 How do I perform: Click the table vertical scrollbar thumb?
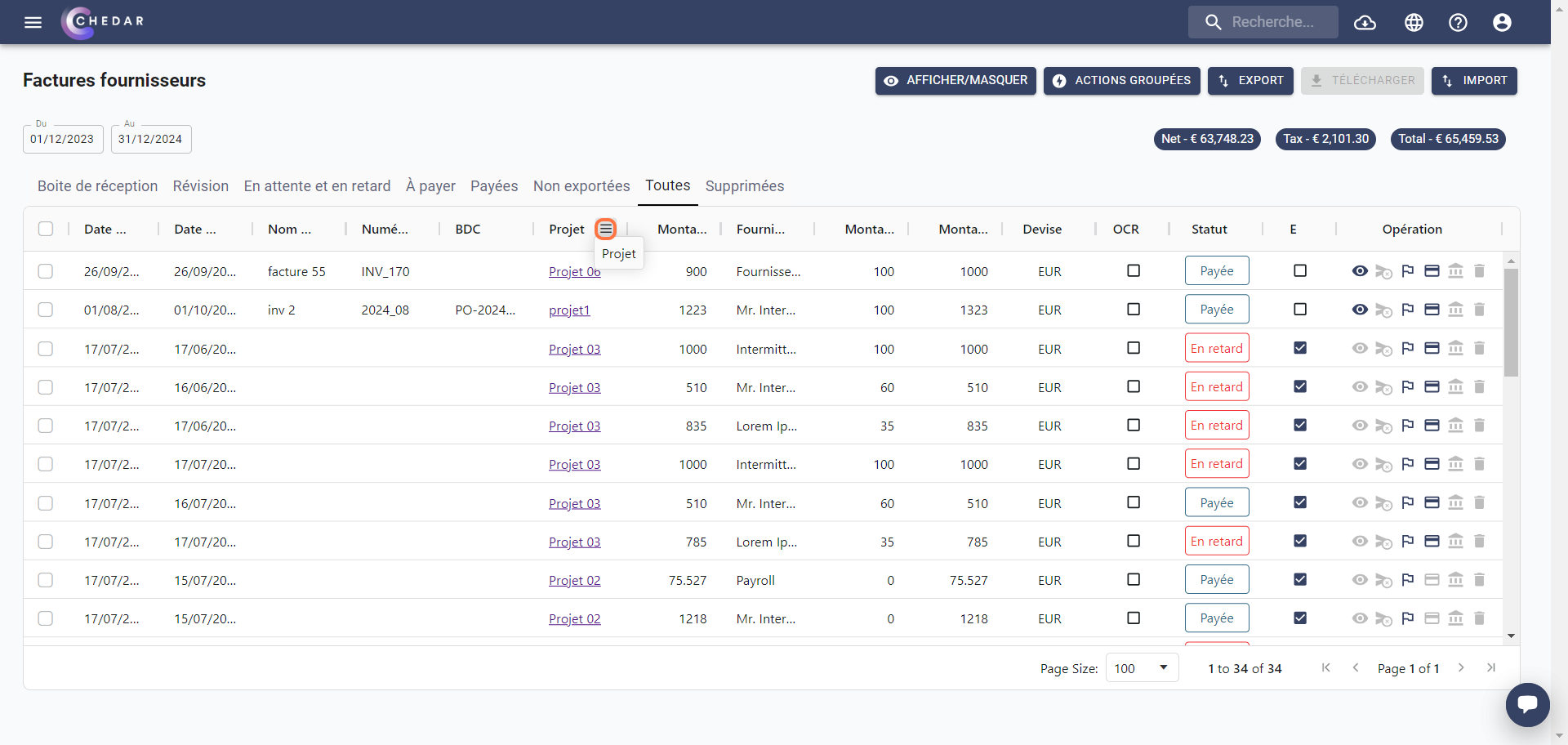click(x=1511, y=323)
